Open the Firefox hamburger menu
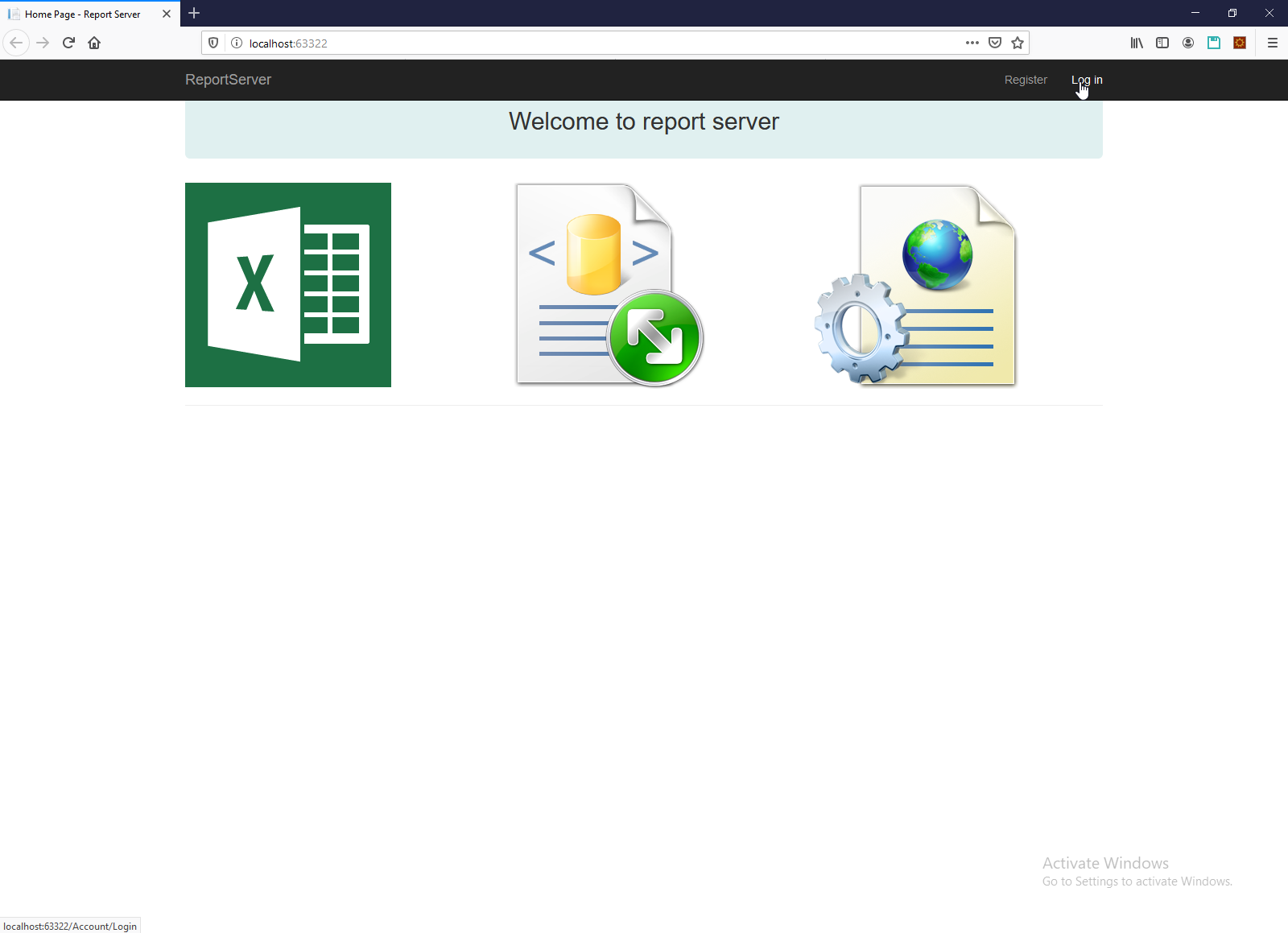The height and width of the screenshot is (933, 1288). pos(1273,43)
